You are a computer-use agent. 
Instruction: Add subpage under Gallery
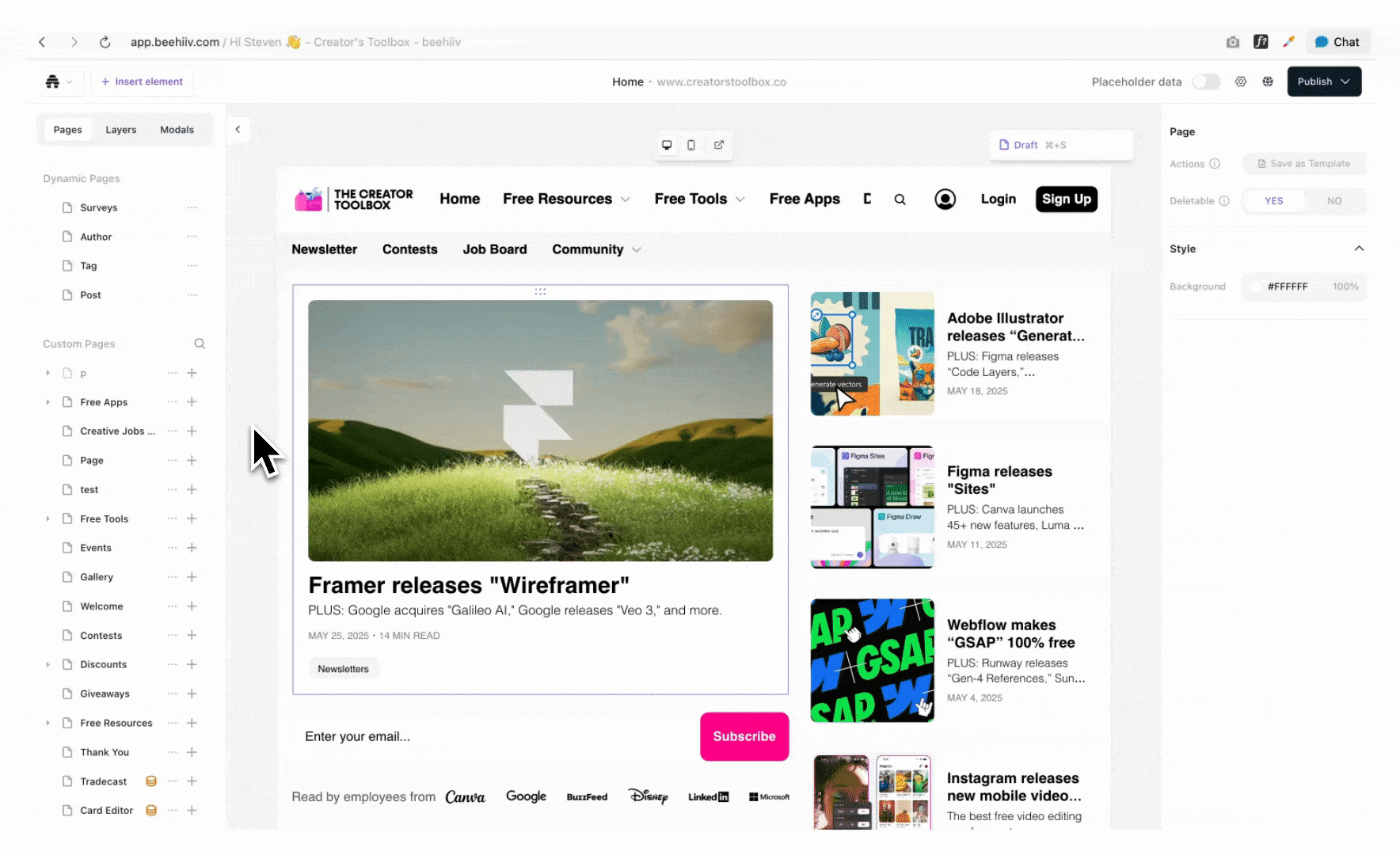click(192, 577)
